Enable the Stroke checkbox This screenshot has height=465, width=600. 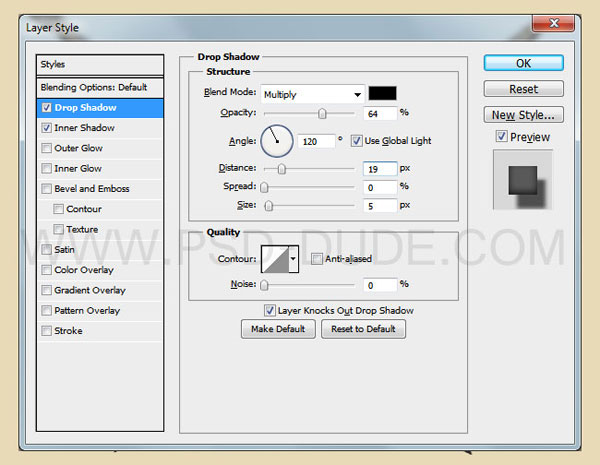46,331
